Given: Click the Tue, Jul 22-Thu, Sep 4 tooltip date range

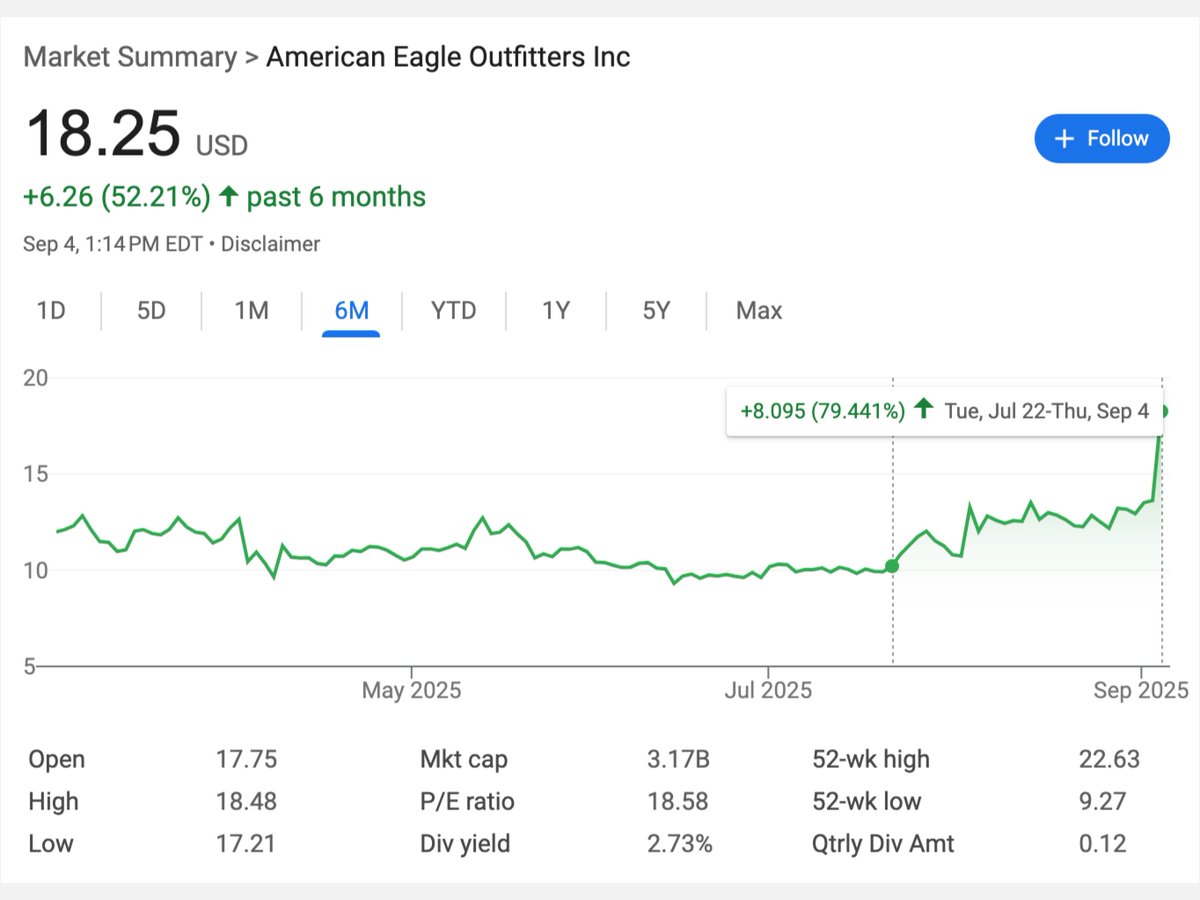Looking at the screenshot, I should 1046,411.
